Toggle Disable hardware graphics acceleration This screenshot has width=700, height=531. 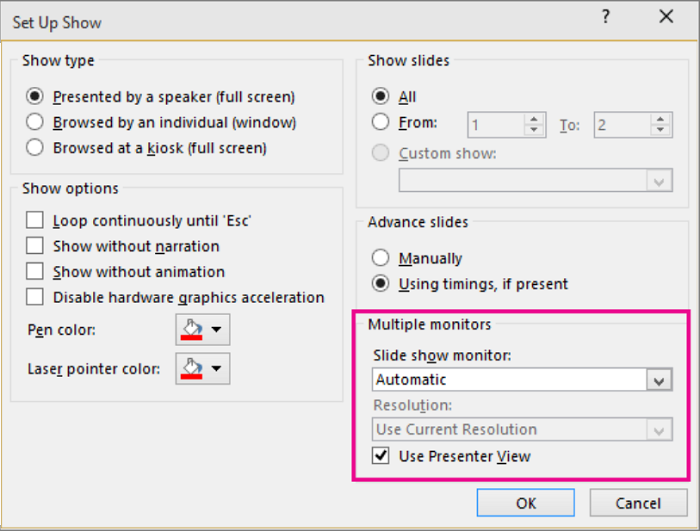pyautogui.click(x=35, y=297)
